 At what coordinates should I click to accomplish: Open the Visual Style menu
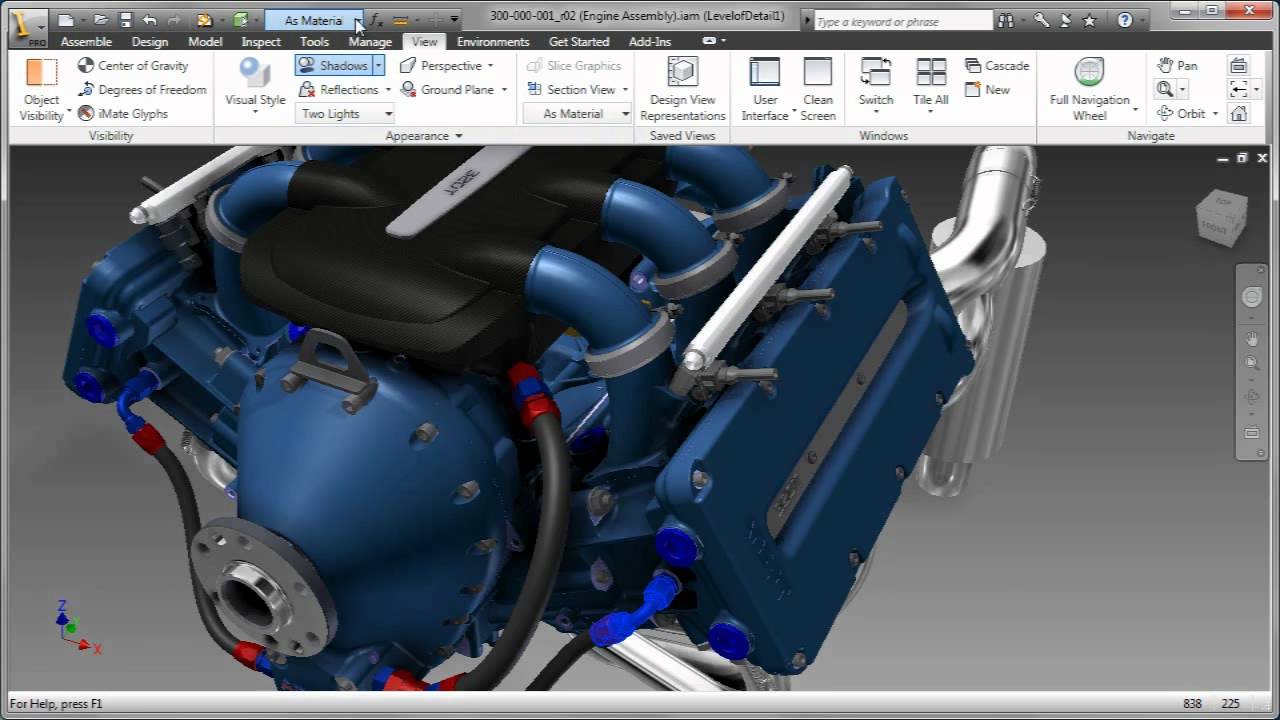point(255,86)
